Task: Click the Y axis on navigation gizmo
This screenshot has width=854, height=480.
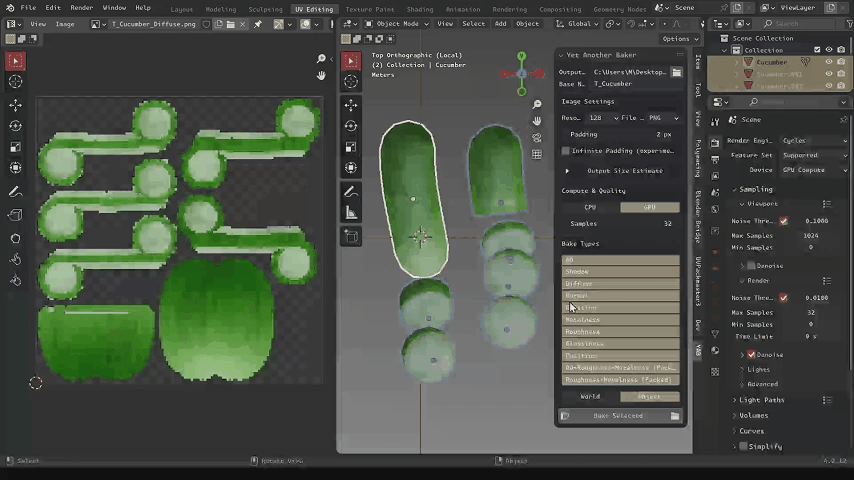Action: point(522,56)
